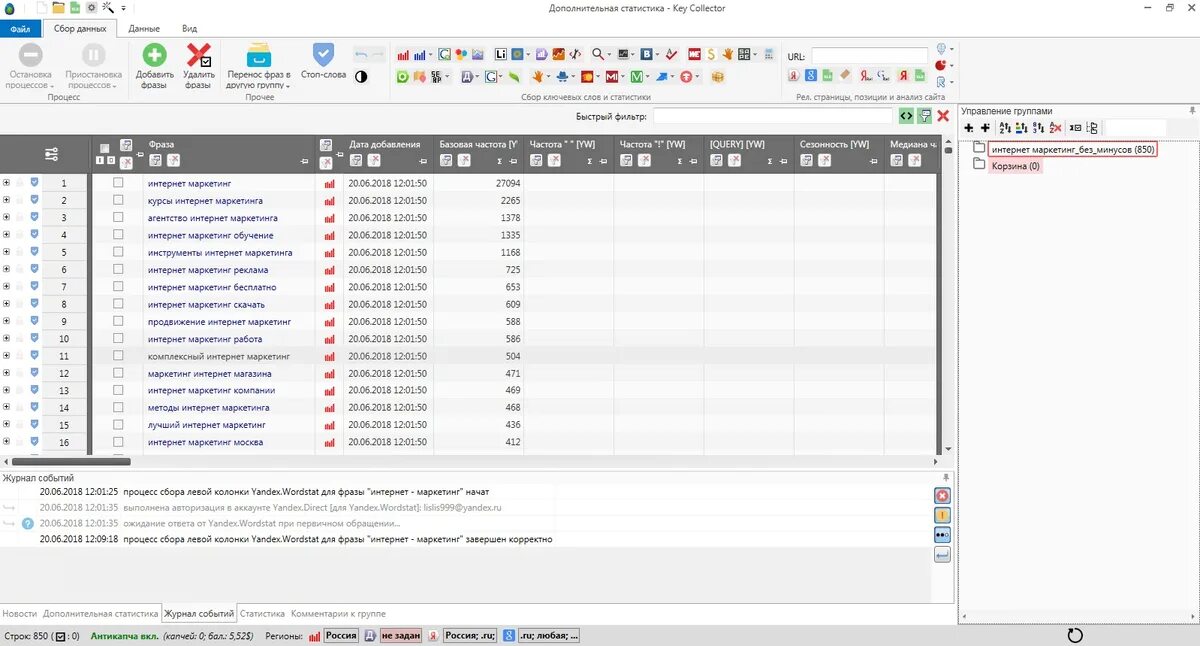Click the red code brackets icon
This screenshot has width=1200, height=646.
click(x=575, y=54)
